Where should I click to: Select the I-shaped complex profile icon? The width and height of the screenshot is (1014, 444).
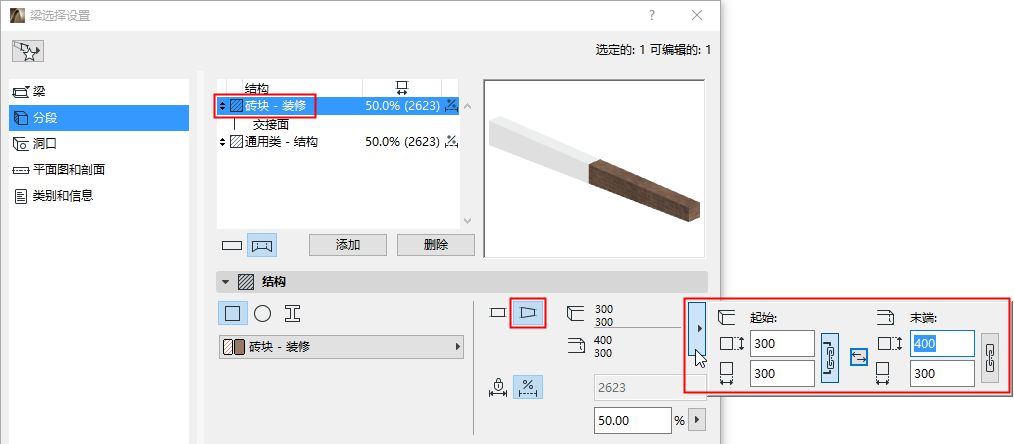pos(293,314)
